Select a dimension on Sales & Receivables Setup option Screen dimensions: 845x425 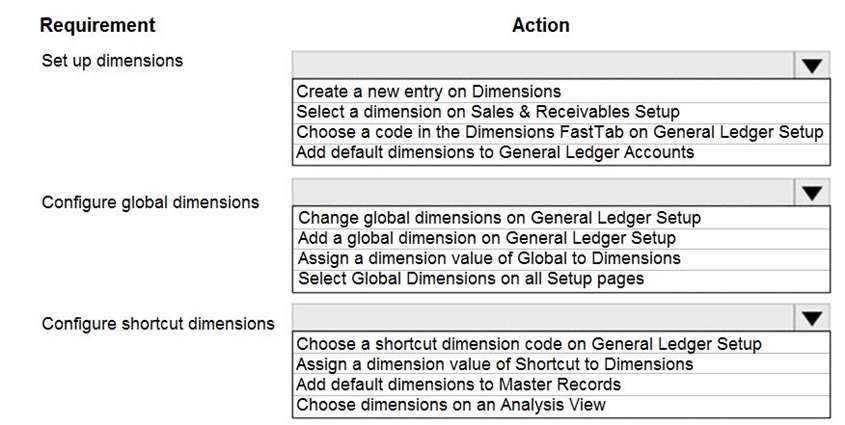click(561, 112)
